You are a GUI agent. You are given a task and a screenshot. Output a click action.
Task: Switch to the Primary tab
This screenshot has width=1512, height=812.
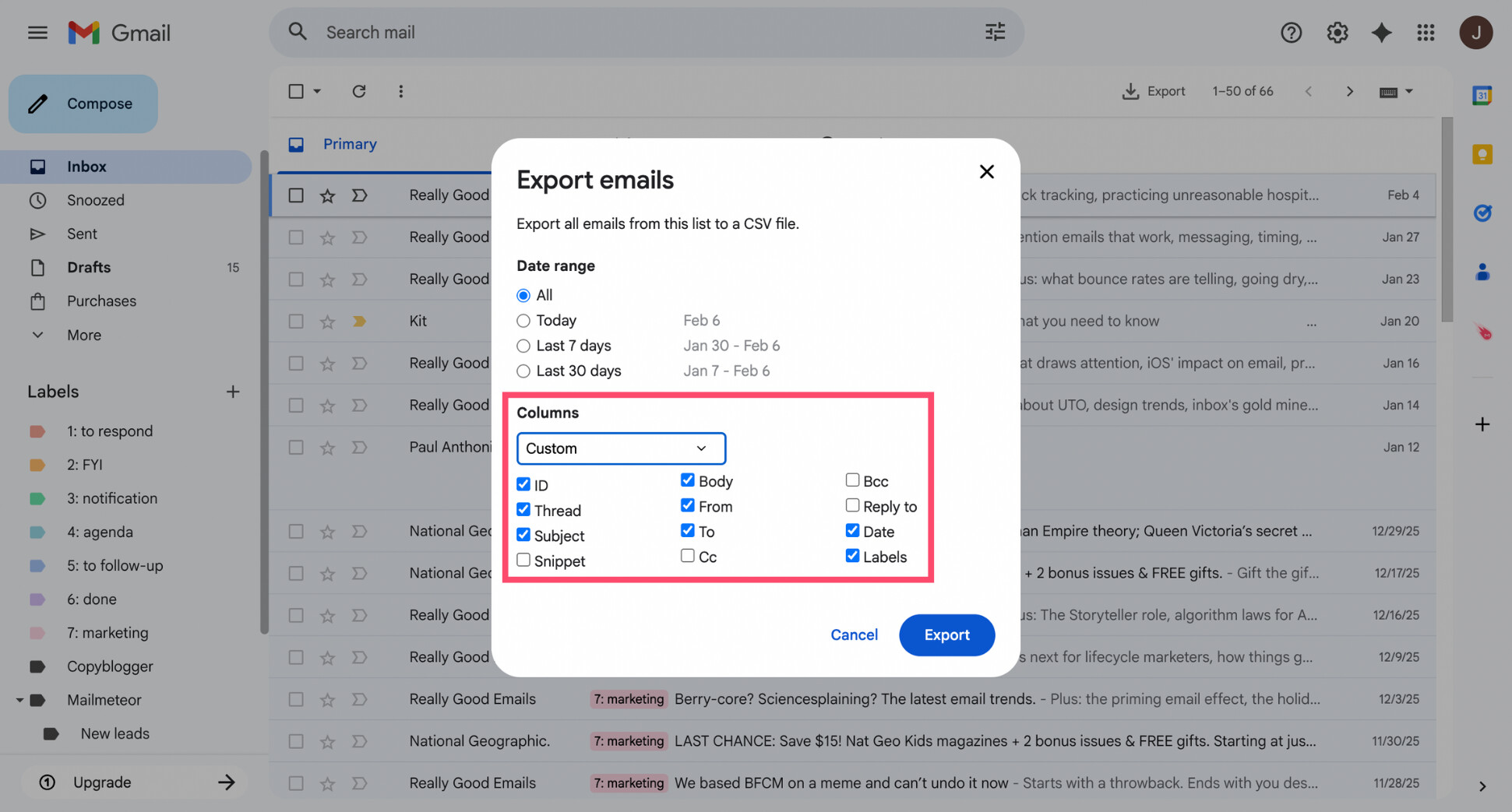tap(349, 144)
